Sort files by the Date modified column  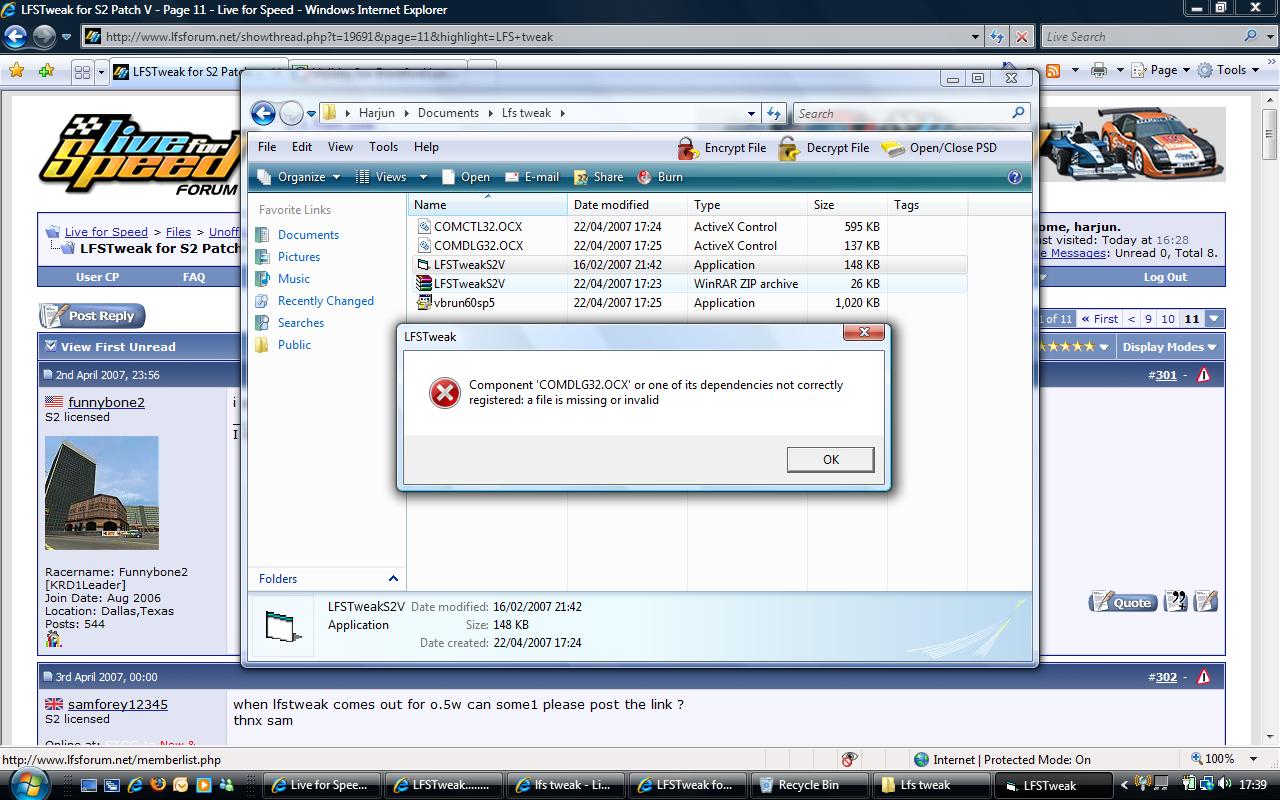point(627,204)
